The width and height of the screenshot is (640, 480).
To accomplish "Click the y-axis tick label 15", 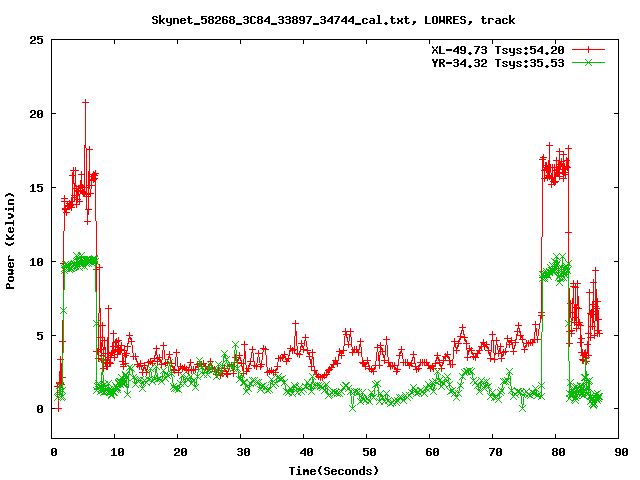I will tap(36, 188).
